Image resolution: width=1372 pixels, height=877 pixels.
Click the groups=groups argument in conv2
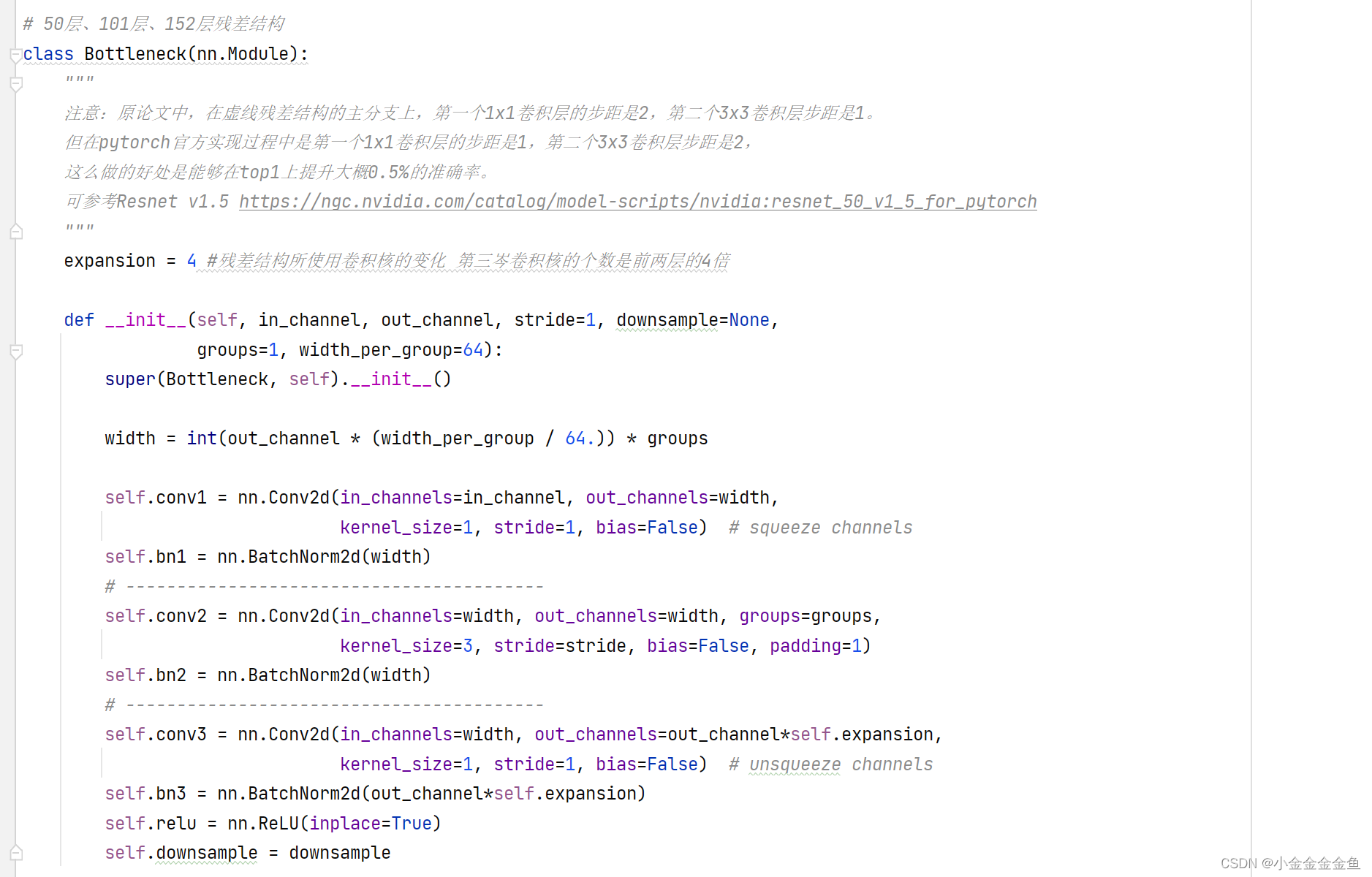point(806,616)
